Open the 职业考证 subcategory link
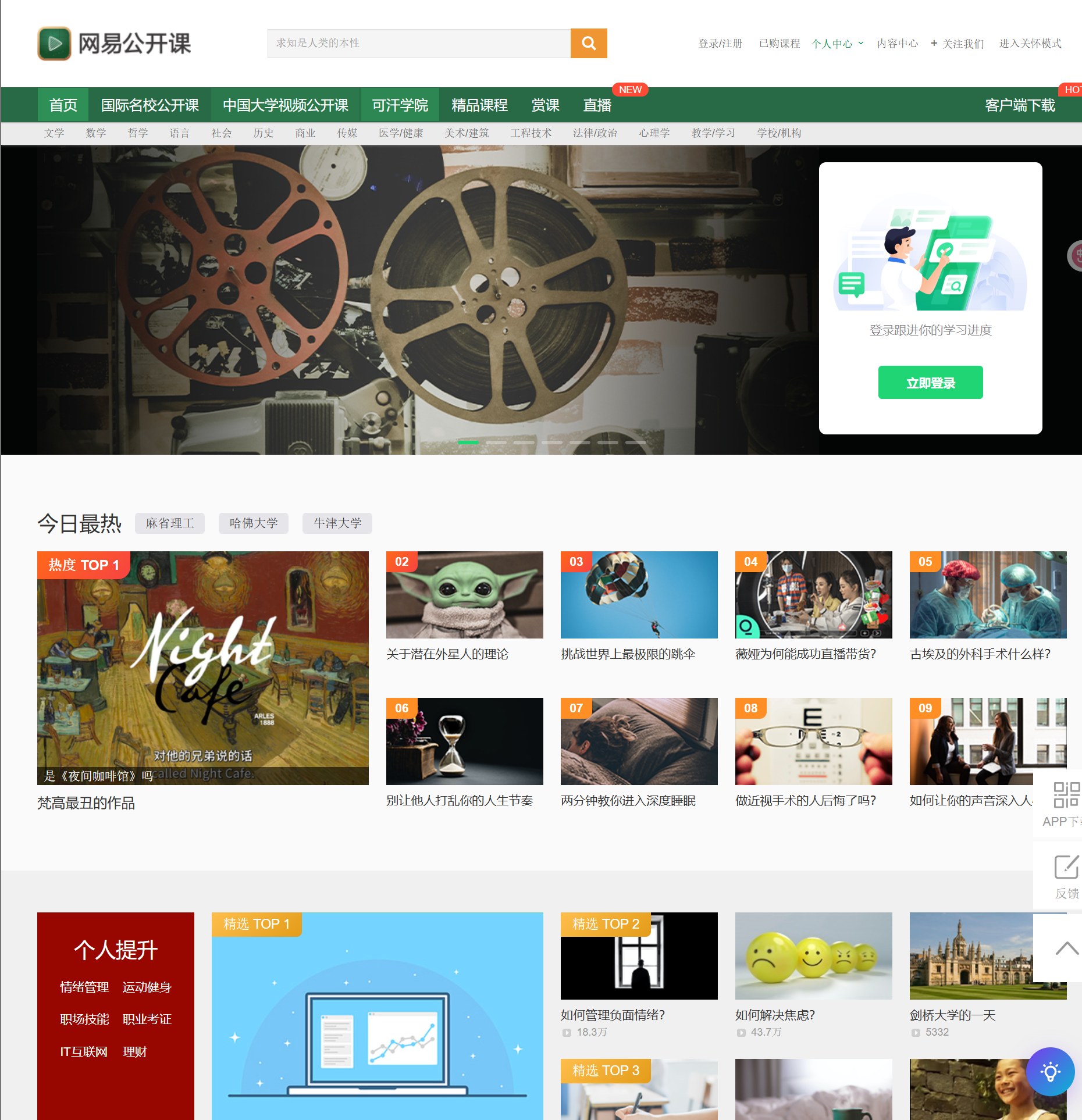The height and width of the screenshot is (1120, 1082). pos(147,1019)
